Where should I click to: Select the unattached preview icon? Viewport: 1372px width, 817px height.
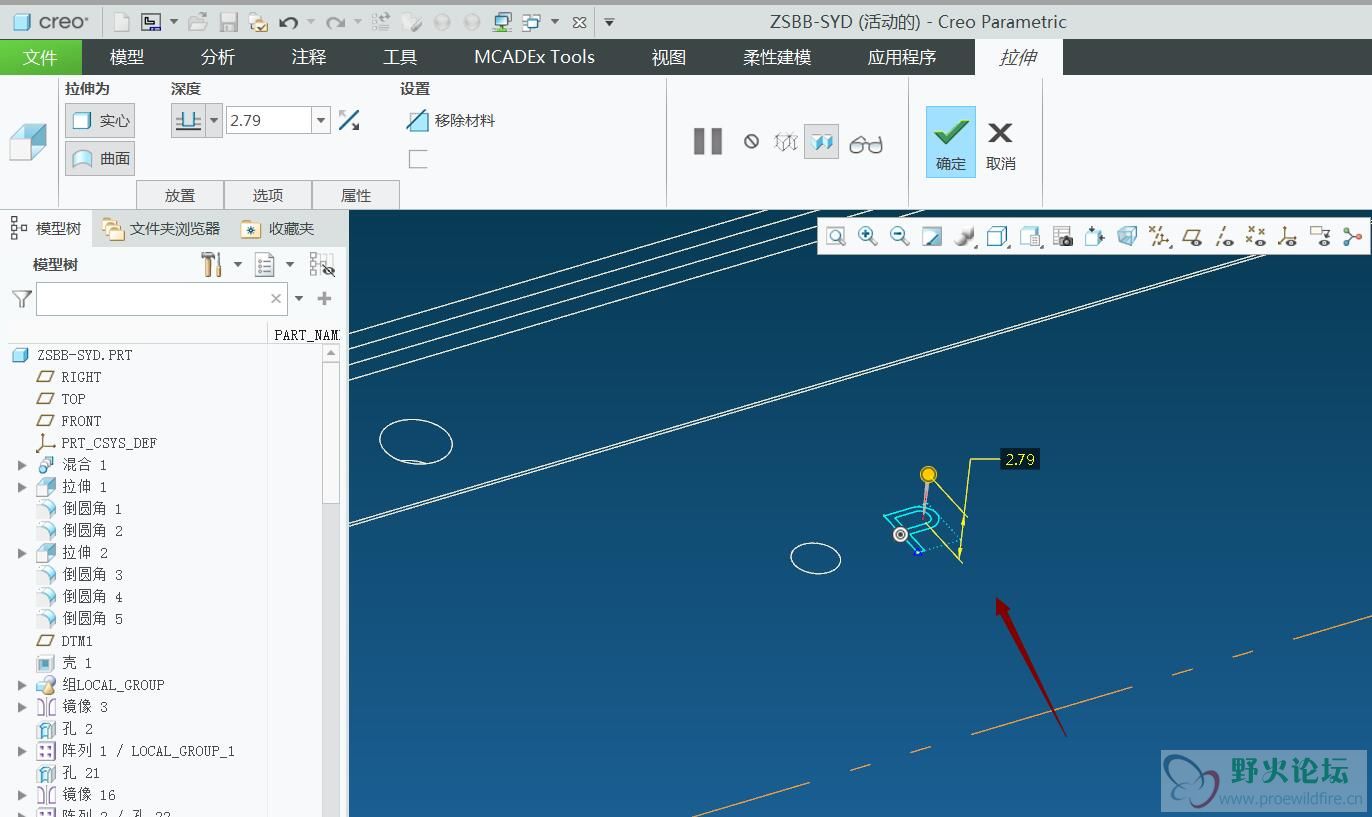click(x=786, y=142)
